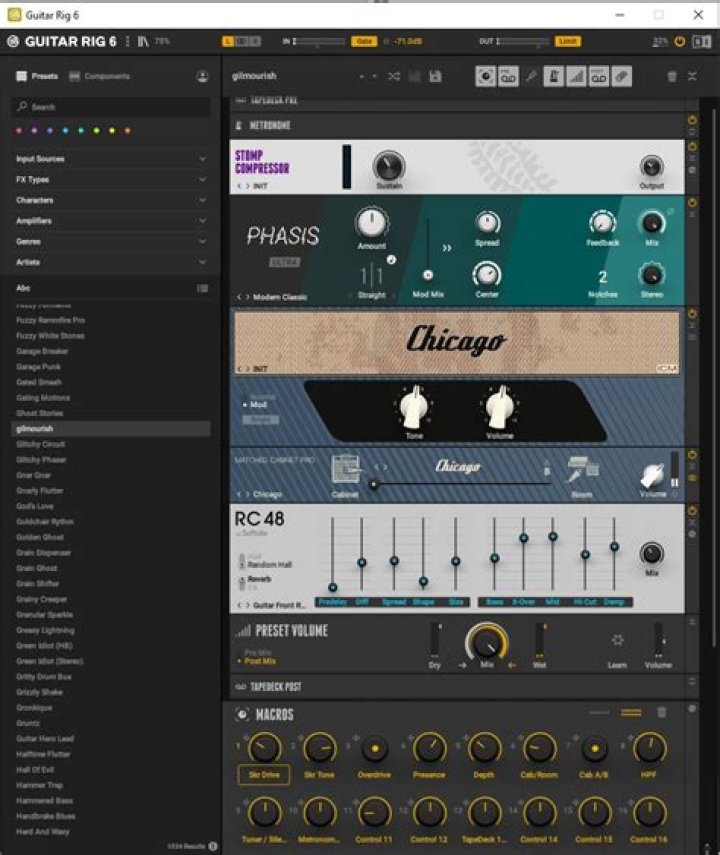Switch Macros to single-row layout
The width and height of the screenshot is (720, 855).
click(x=599, y=713)
